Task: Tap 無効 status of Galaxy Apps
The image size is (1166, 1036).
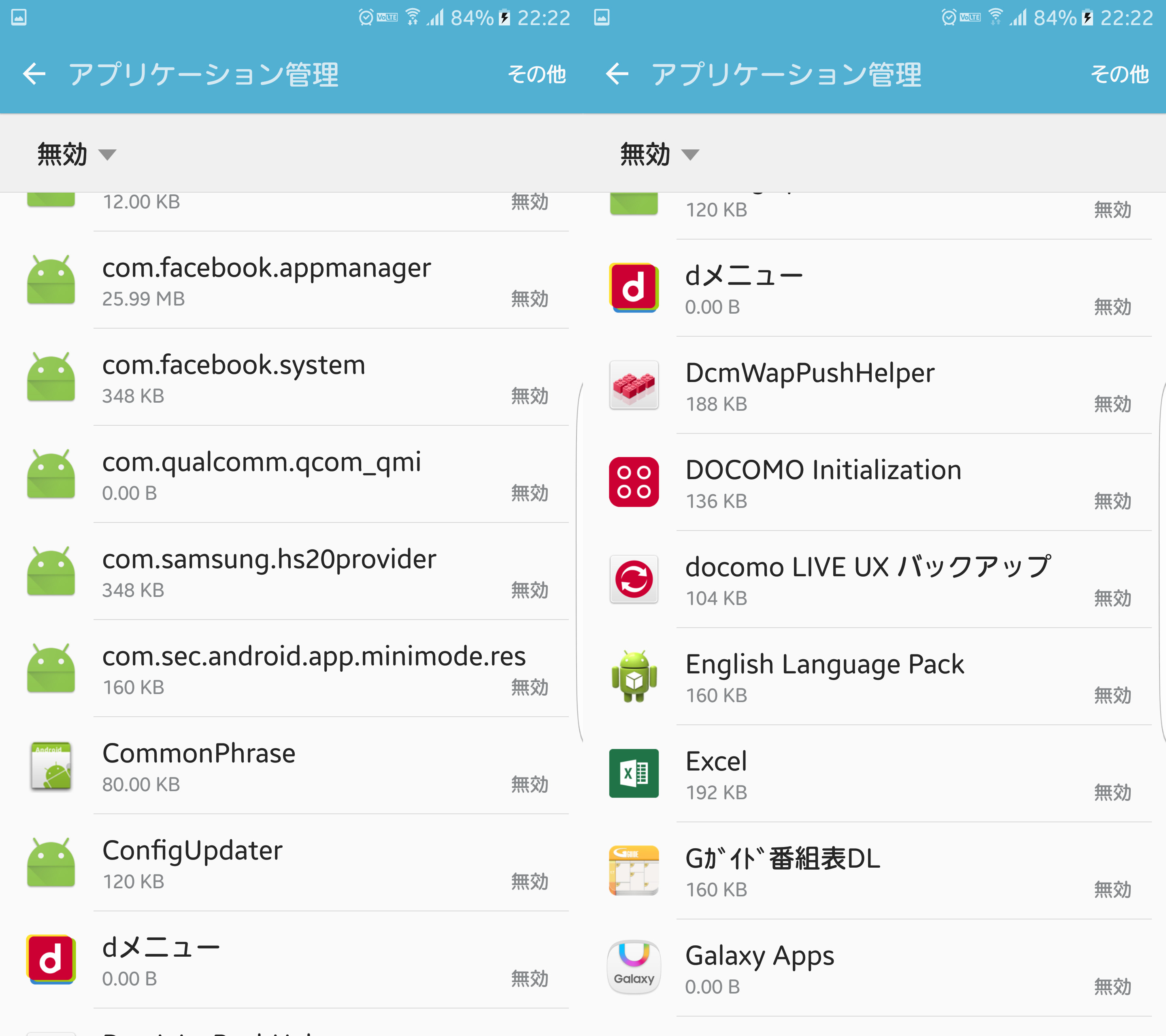Action: coord(1113,987)
